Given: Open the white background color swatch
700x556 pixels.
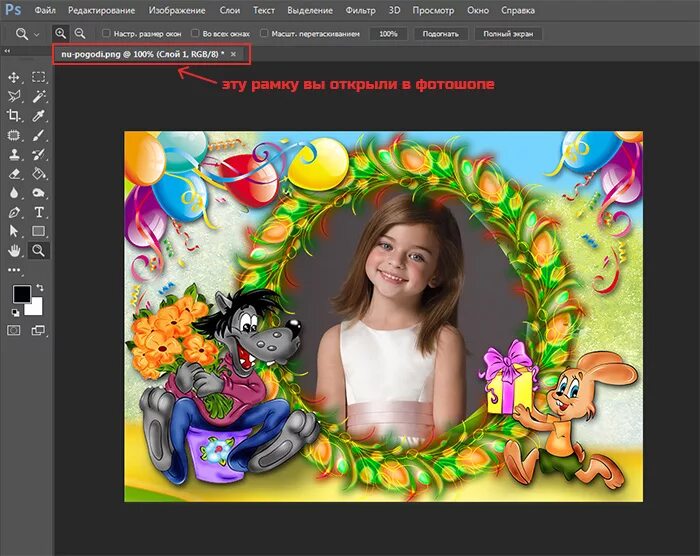Looking at the screenshot, I should tap(37, 309).
